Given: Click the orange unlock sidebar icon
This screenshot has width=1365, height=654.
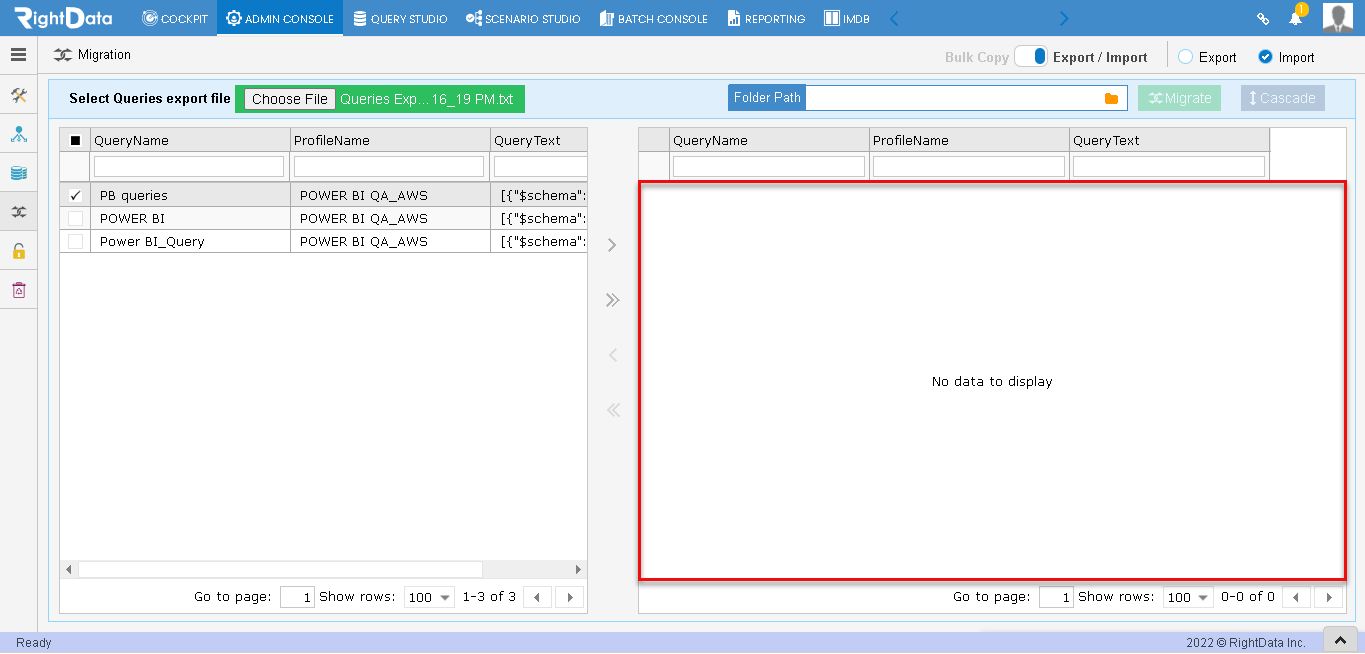Looking at the screenshot, I should tap(18, 251).
